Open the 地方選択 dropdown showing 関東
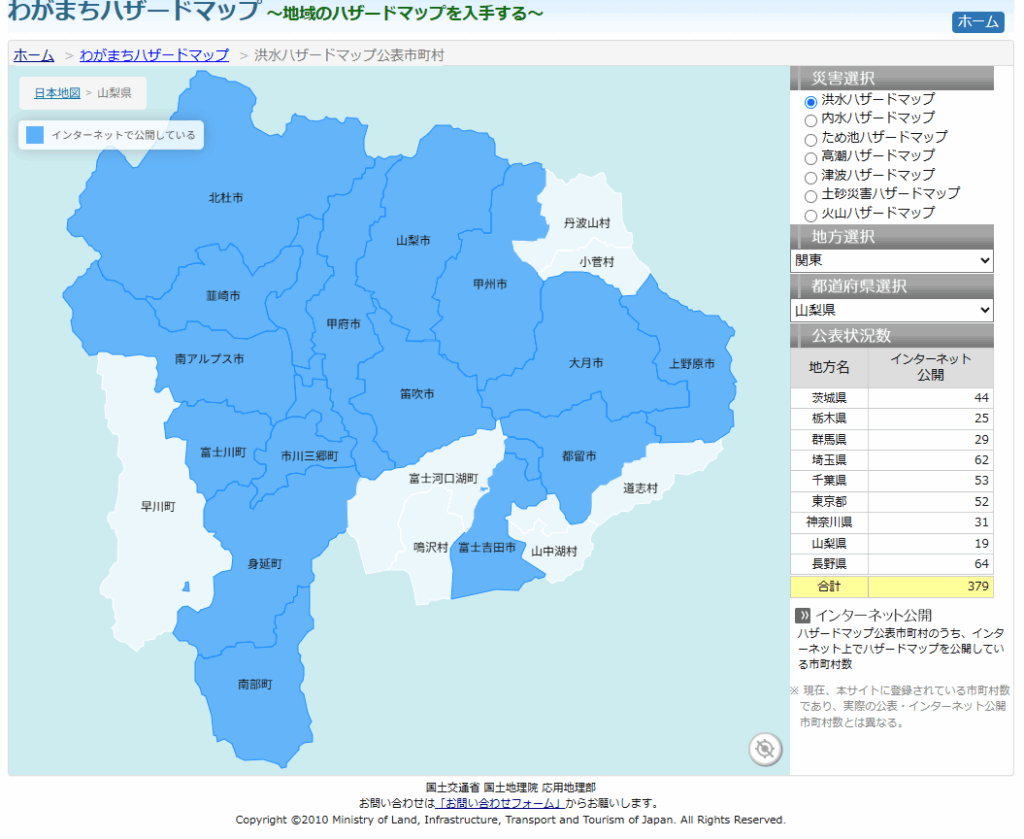Image resolution: width=1024 pixels, height=839 pixels. [891, 260]
